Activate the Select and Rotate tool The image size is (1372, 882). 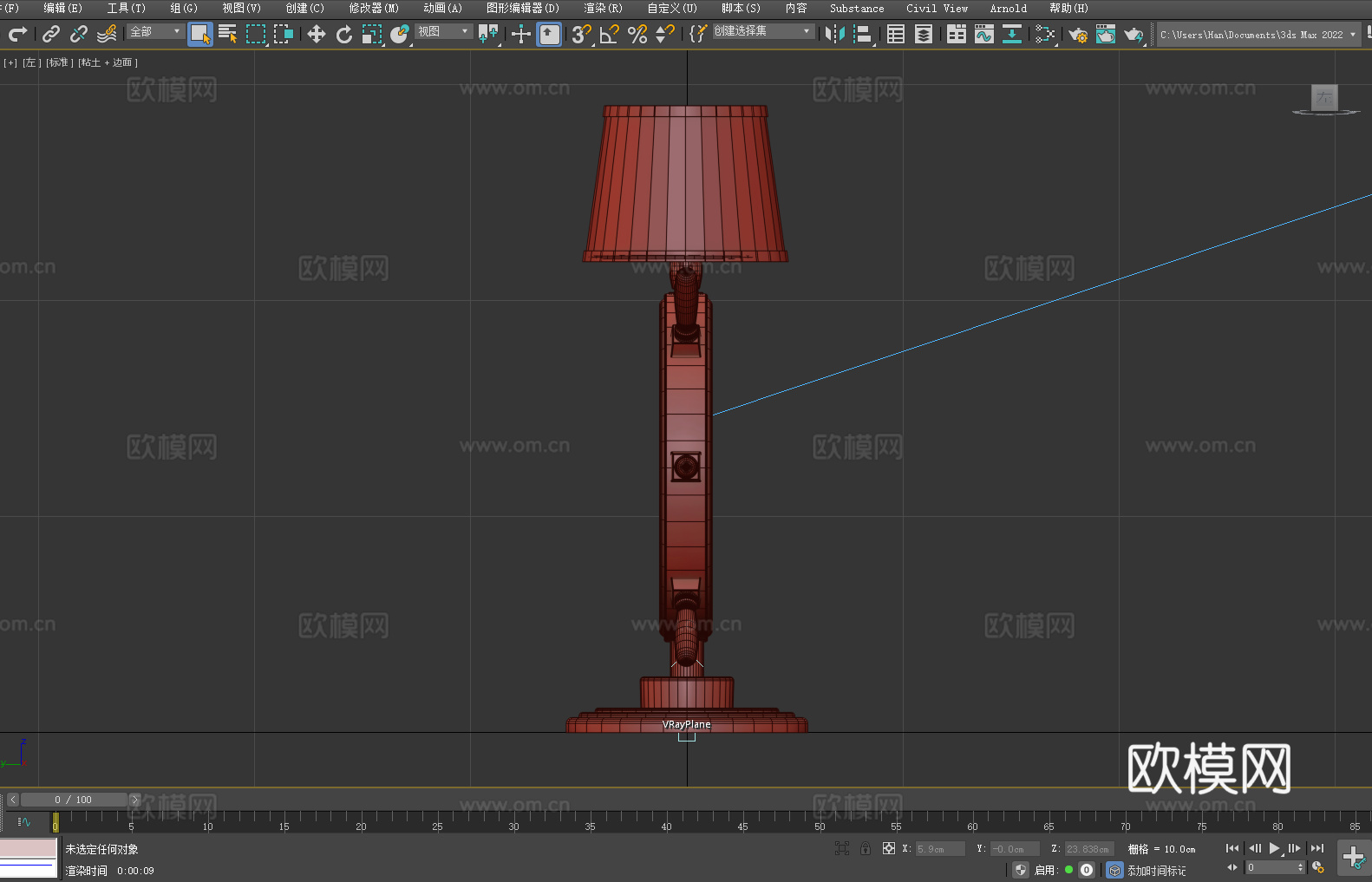click(344, 34)
